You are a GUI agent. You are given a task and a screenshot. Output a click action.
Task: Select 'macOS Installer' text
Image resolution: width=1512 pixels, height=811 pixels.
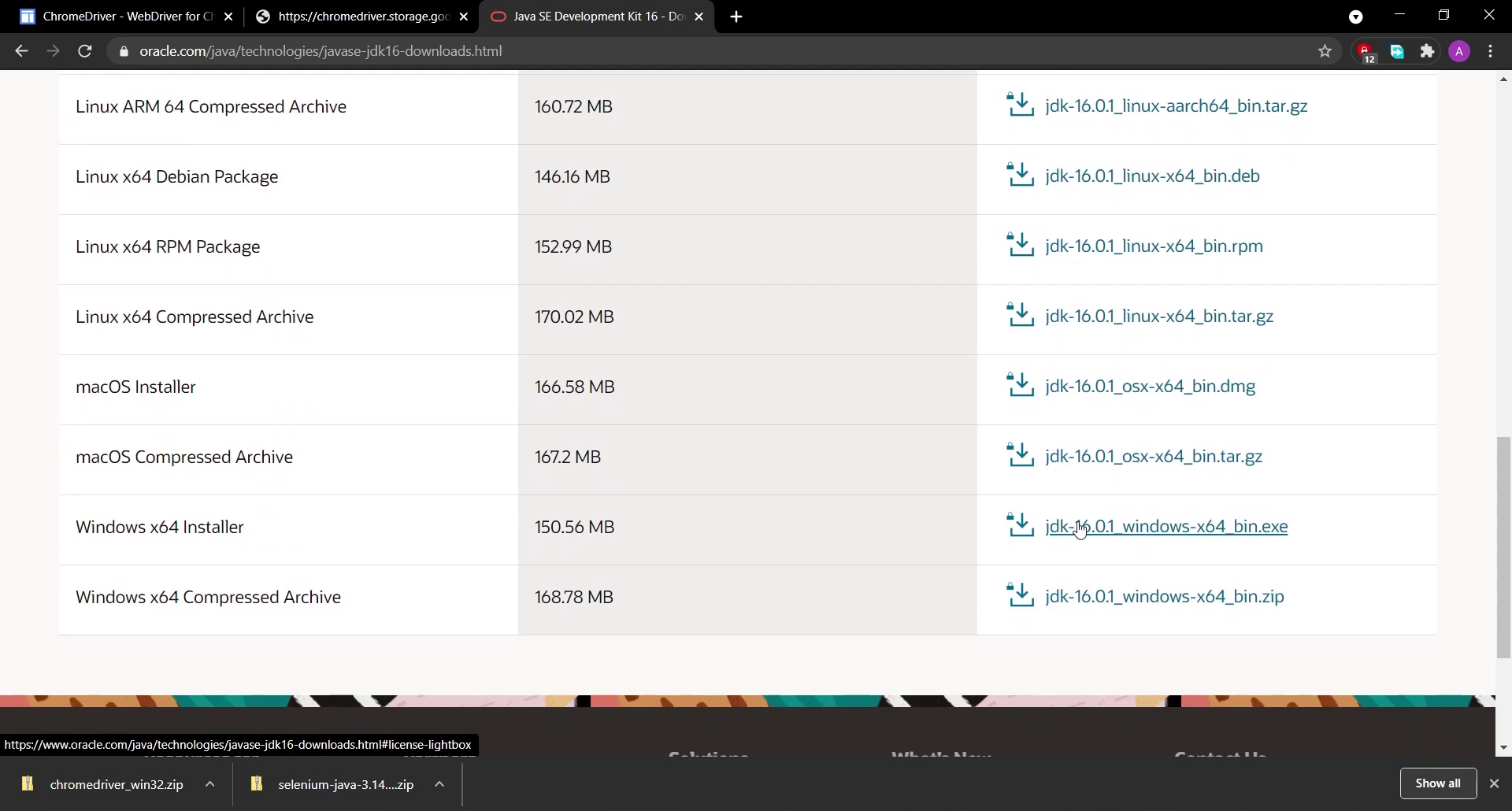point(135,387)
